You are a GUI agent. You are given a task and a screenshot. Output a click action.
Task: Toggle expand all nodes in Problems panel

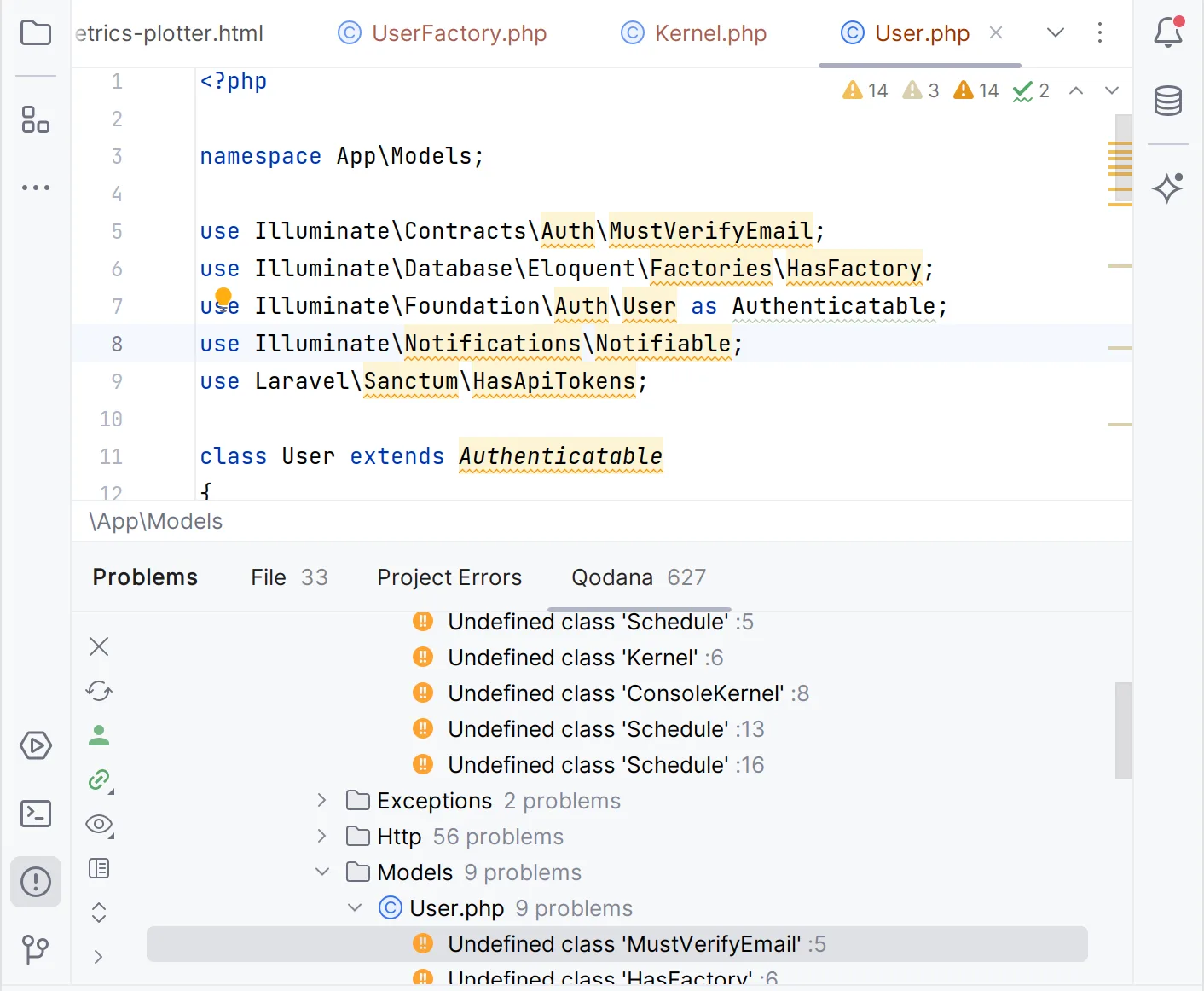[99, 912]
